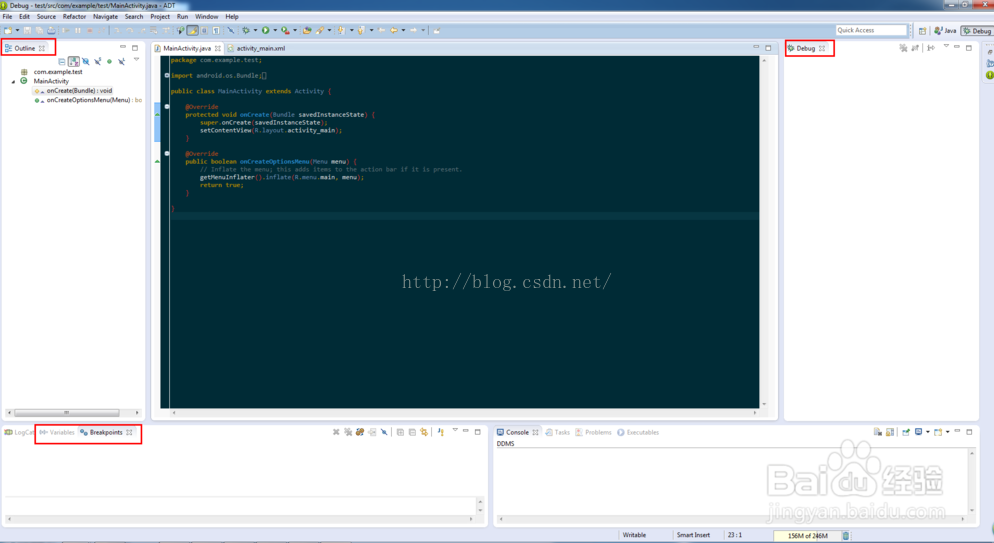Open the Window menu

(207, 16)
